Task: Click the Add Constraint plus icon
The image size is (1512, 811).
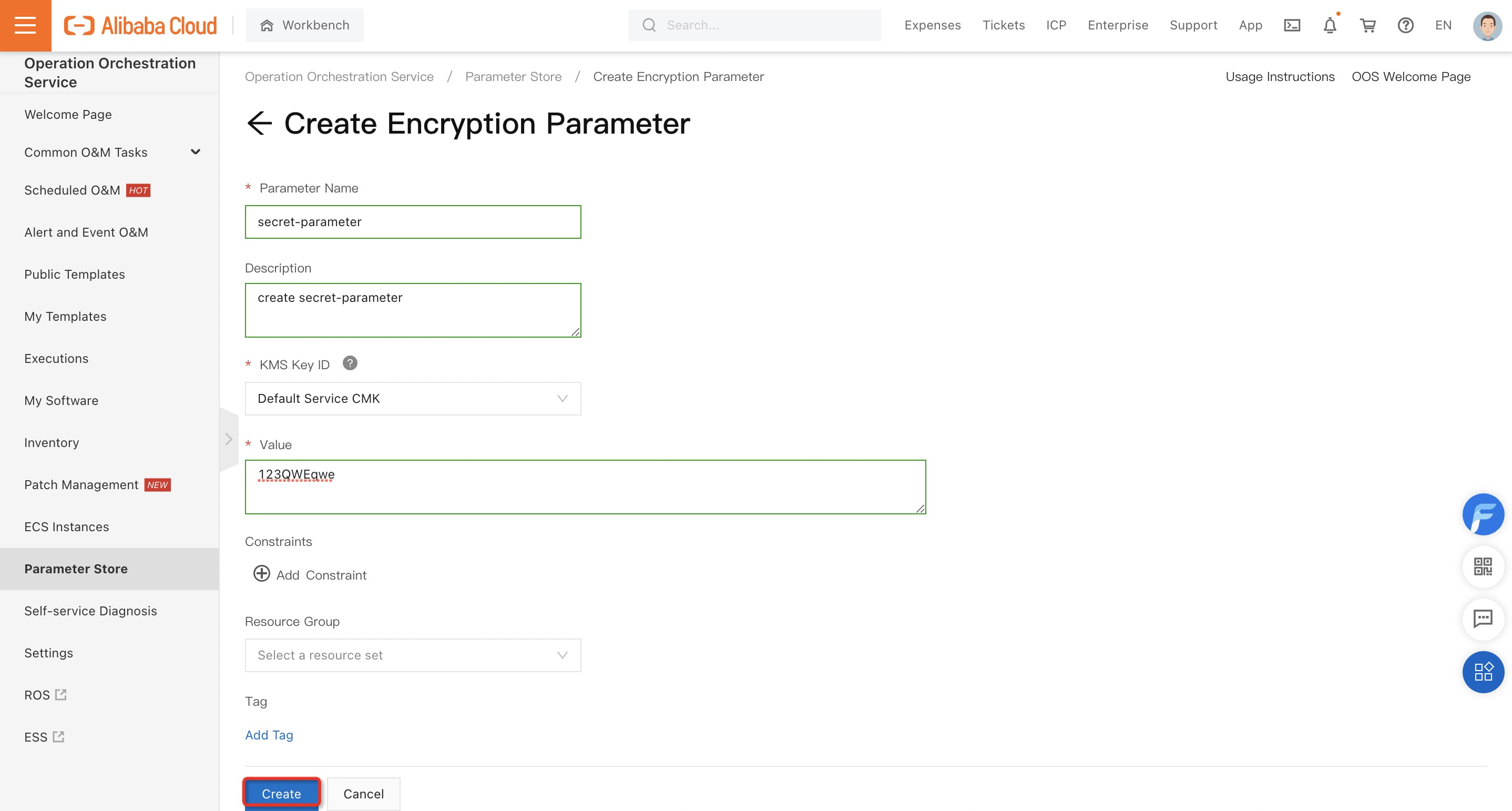Action: (261, 574)
